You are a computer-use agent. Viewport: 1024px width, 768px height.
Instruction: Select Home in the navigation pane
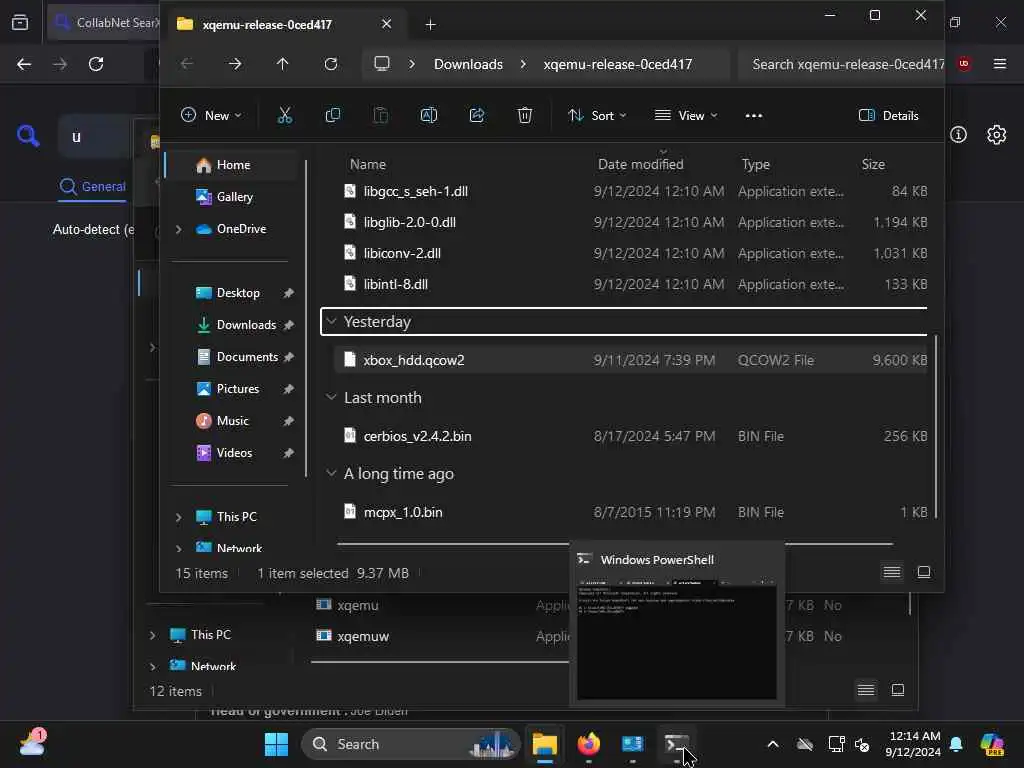(x=232, y=165)
